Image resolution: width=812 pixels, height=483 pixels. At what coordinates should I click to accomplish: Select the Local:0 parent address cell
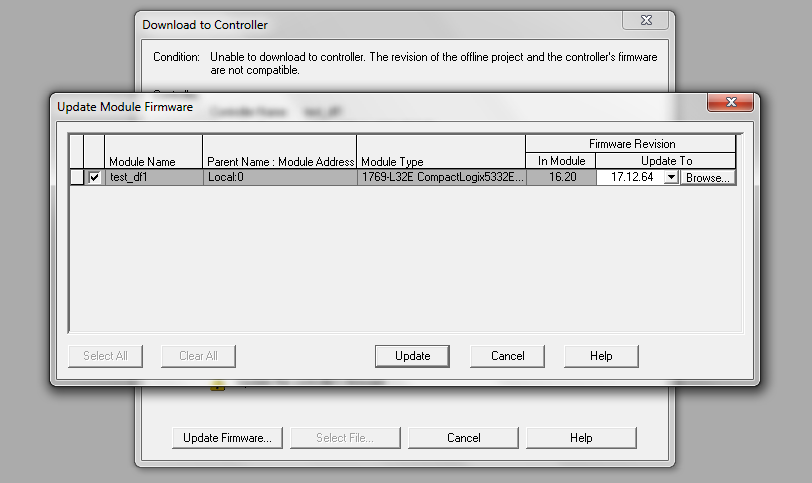click(x=280, y=177)
